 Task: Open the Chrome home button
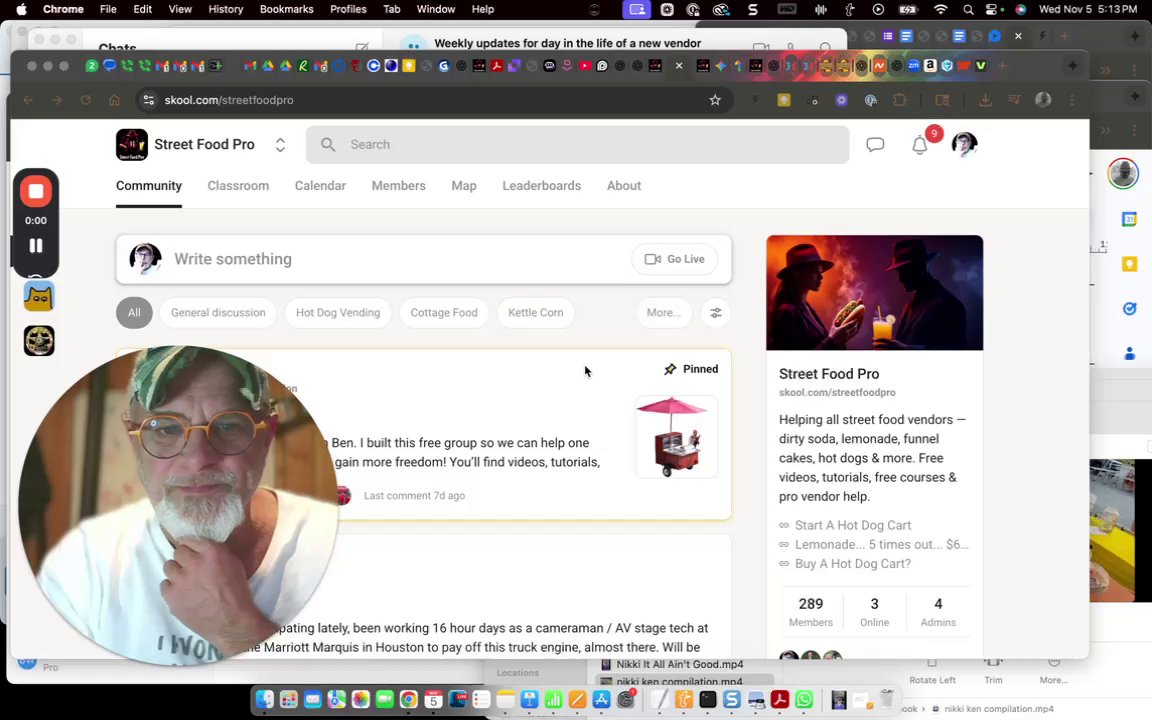[x=114, y=100]
